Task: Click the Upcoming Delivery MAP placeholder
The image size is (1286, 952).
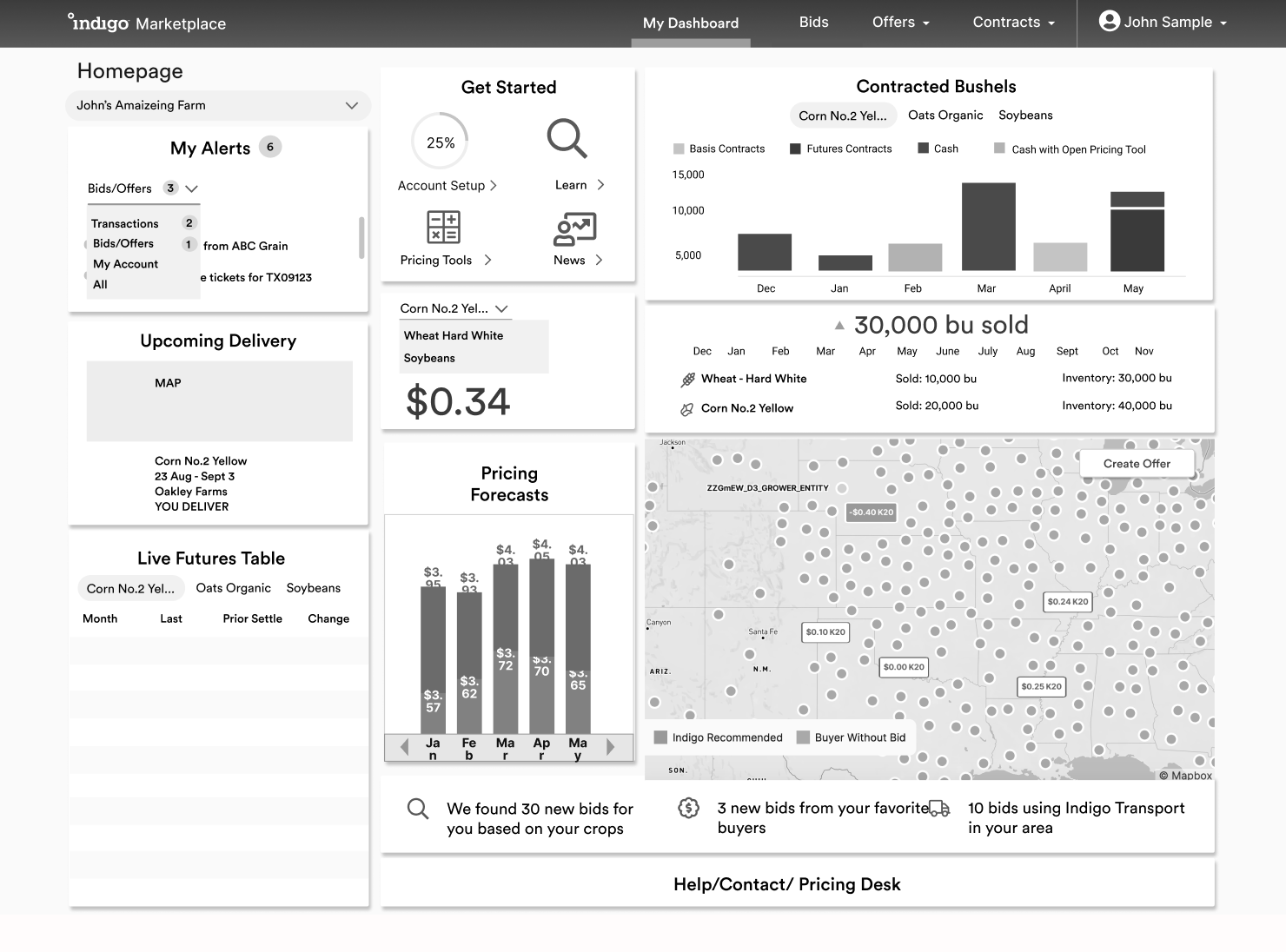Action: 220,401
